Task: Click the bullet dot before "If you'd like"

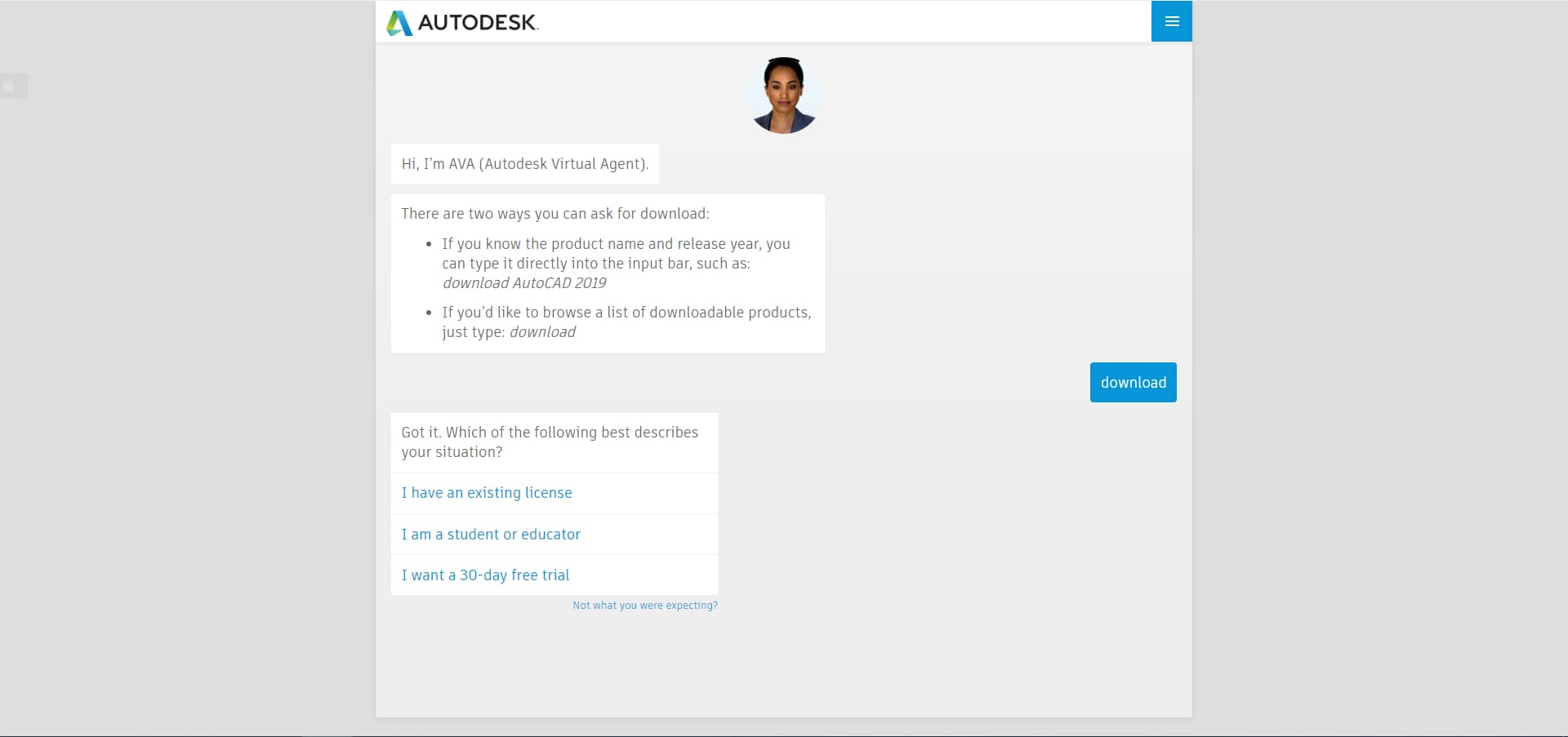Action: coord(429,313)
